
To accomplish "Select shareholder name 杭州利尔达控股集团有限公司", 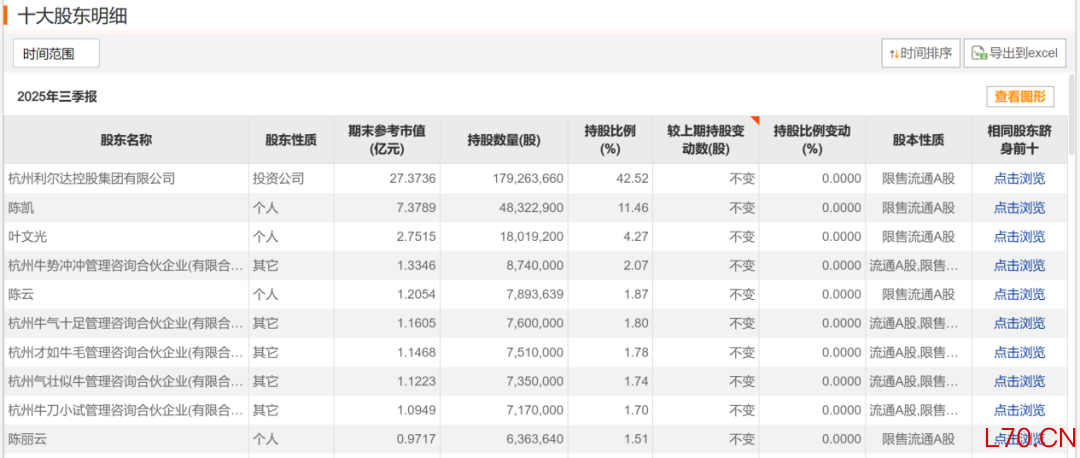I will click(92, 179).
